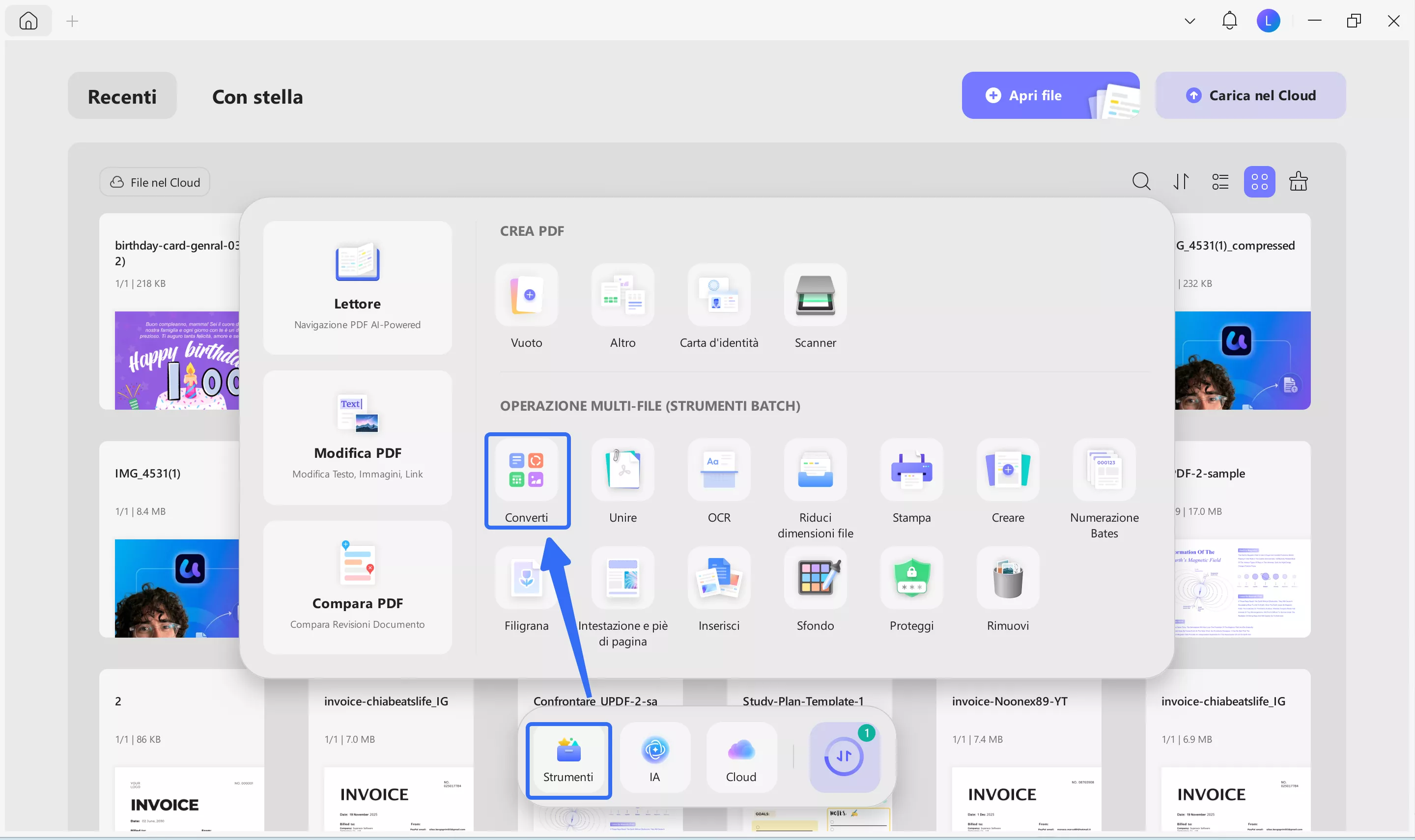Click the Riduci dimensioni file icon
Image resolution: width=1415 pixels, height=840 pixels.
pyautogui.click(x=815, y=470)
